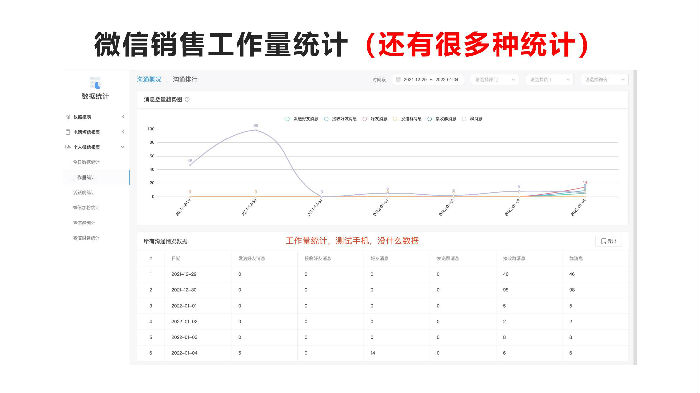Viewport: 700px width, 393px height.
Task: Click the info icon beside chart title
Action: click(188, 100)
